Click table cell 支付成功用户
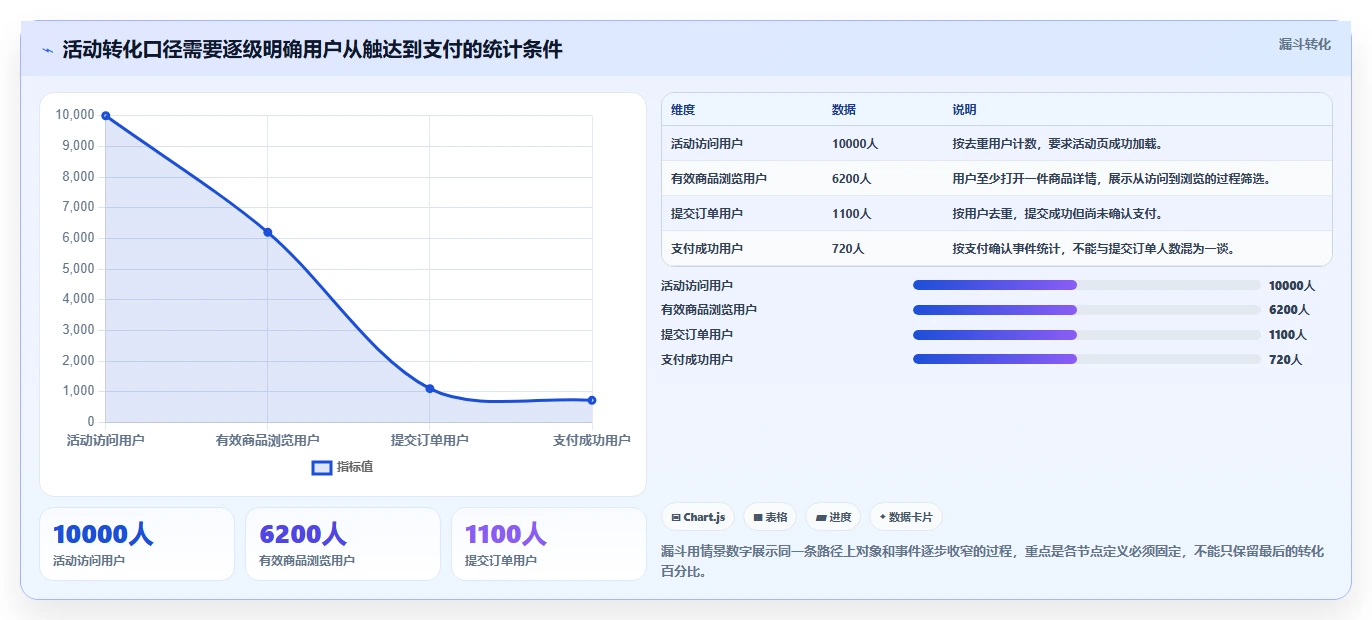This screenshot has height=620, width=1372. point(707,248)
